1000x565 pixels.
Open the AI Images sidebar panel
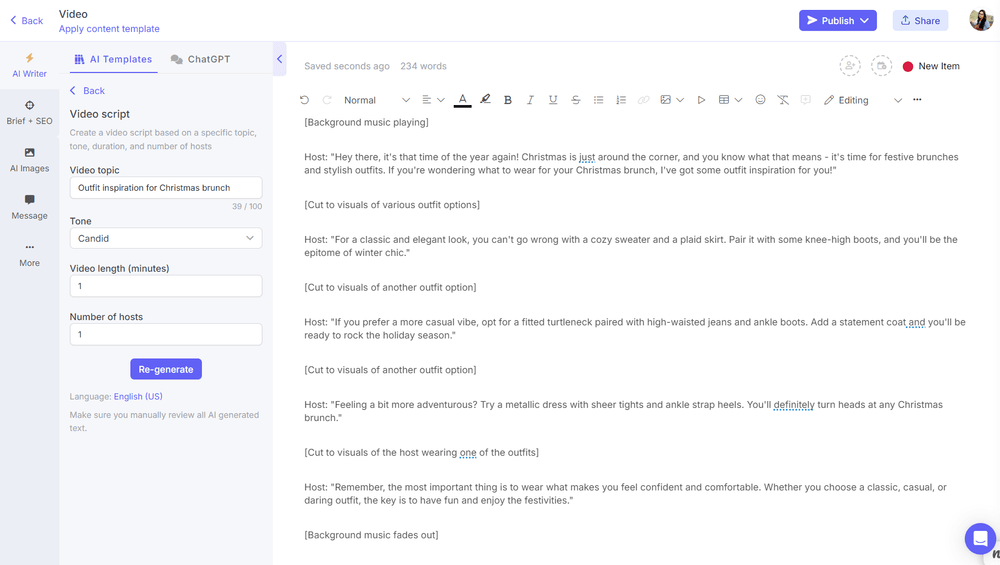click(x=29, y=159)
